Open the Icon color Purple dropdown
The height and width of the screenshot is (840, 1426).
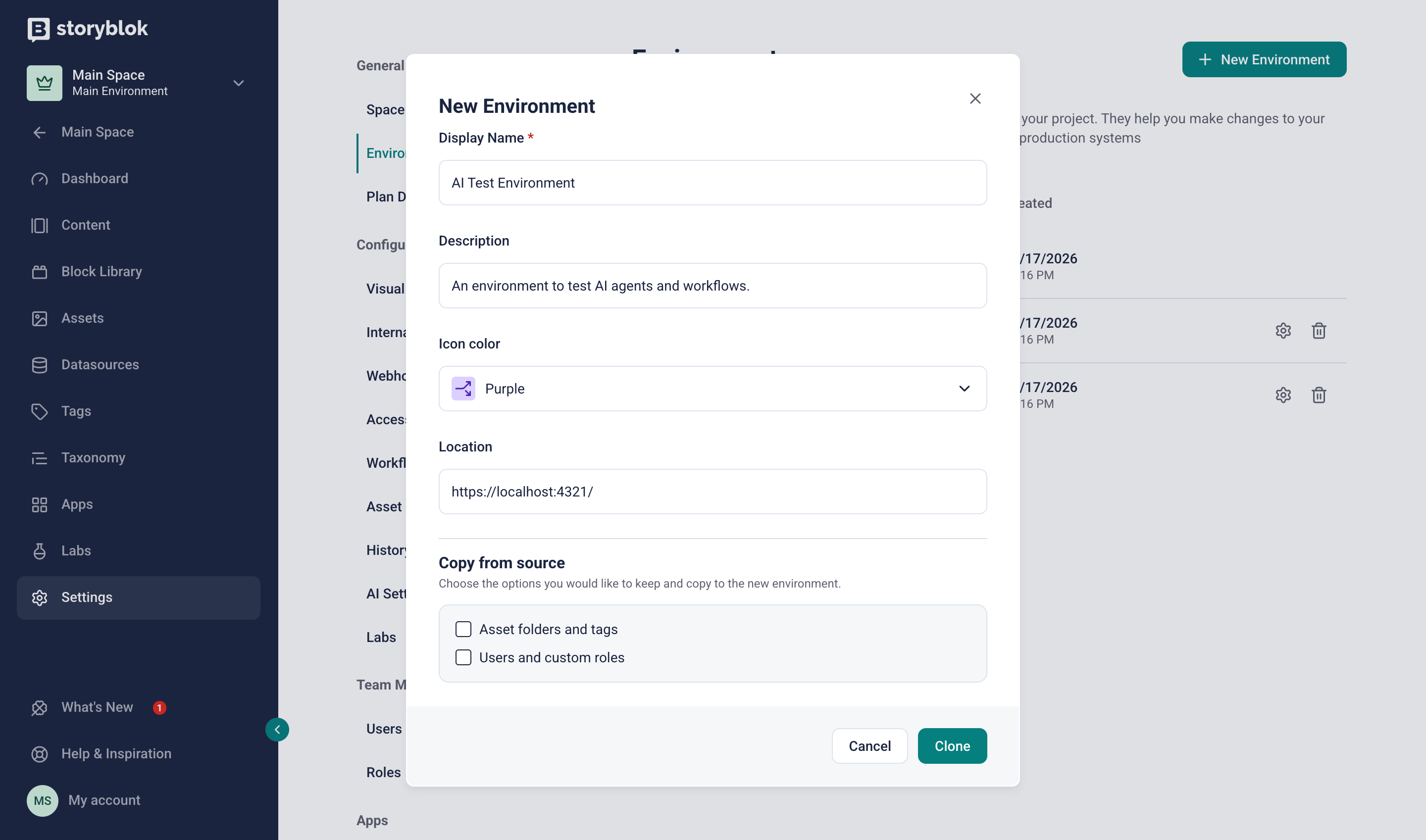tap(712, 388)
